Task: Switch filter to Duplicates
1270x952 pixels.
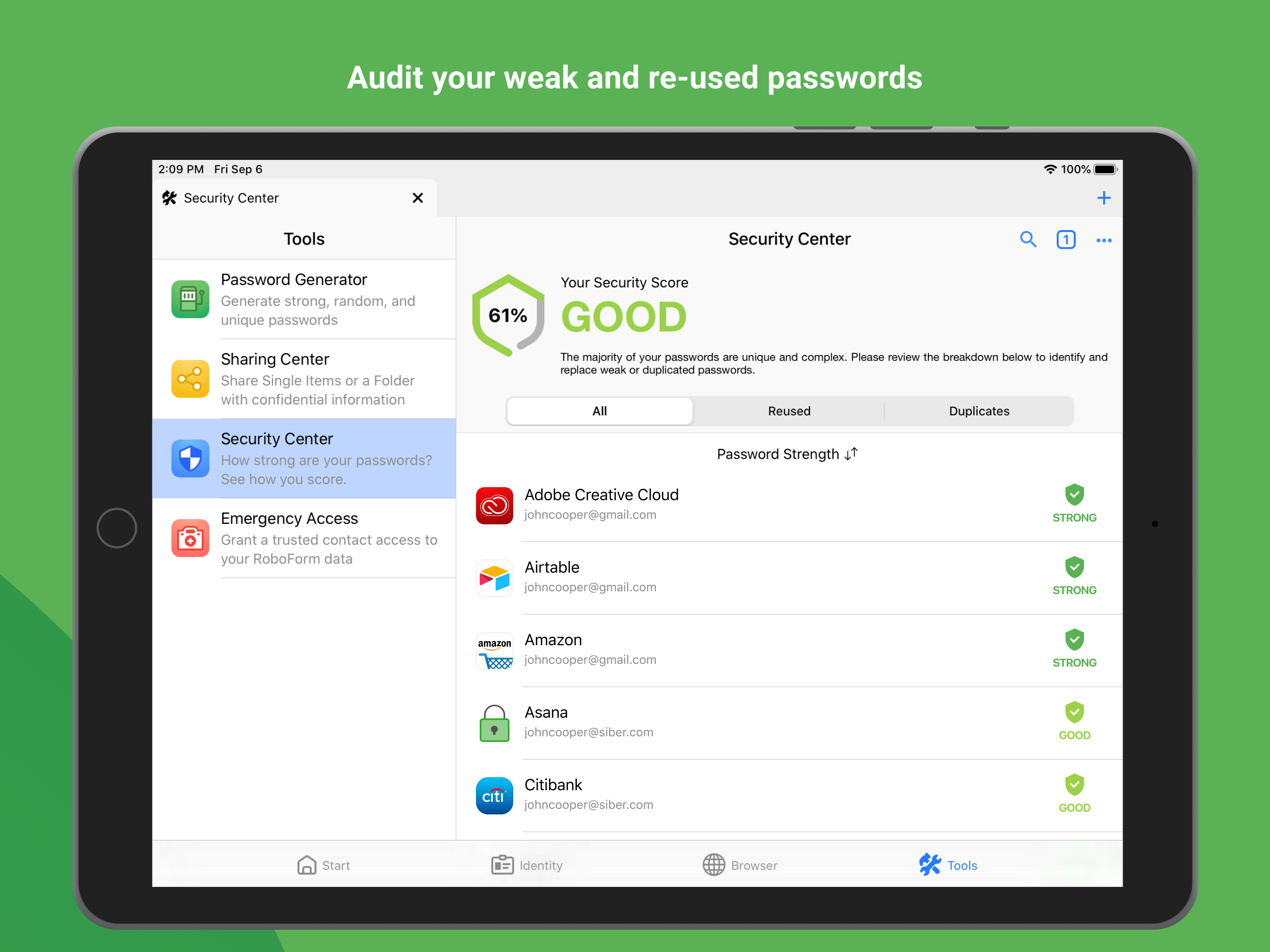Action: coord(979,411)
